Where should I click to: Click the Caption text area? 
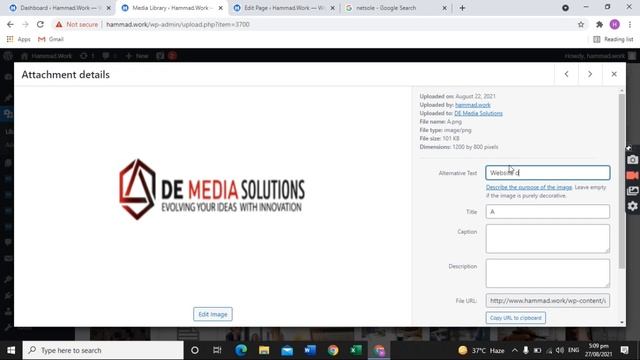(548, 238)
